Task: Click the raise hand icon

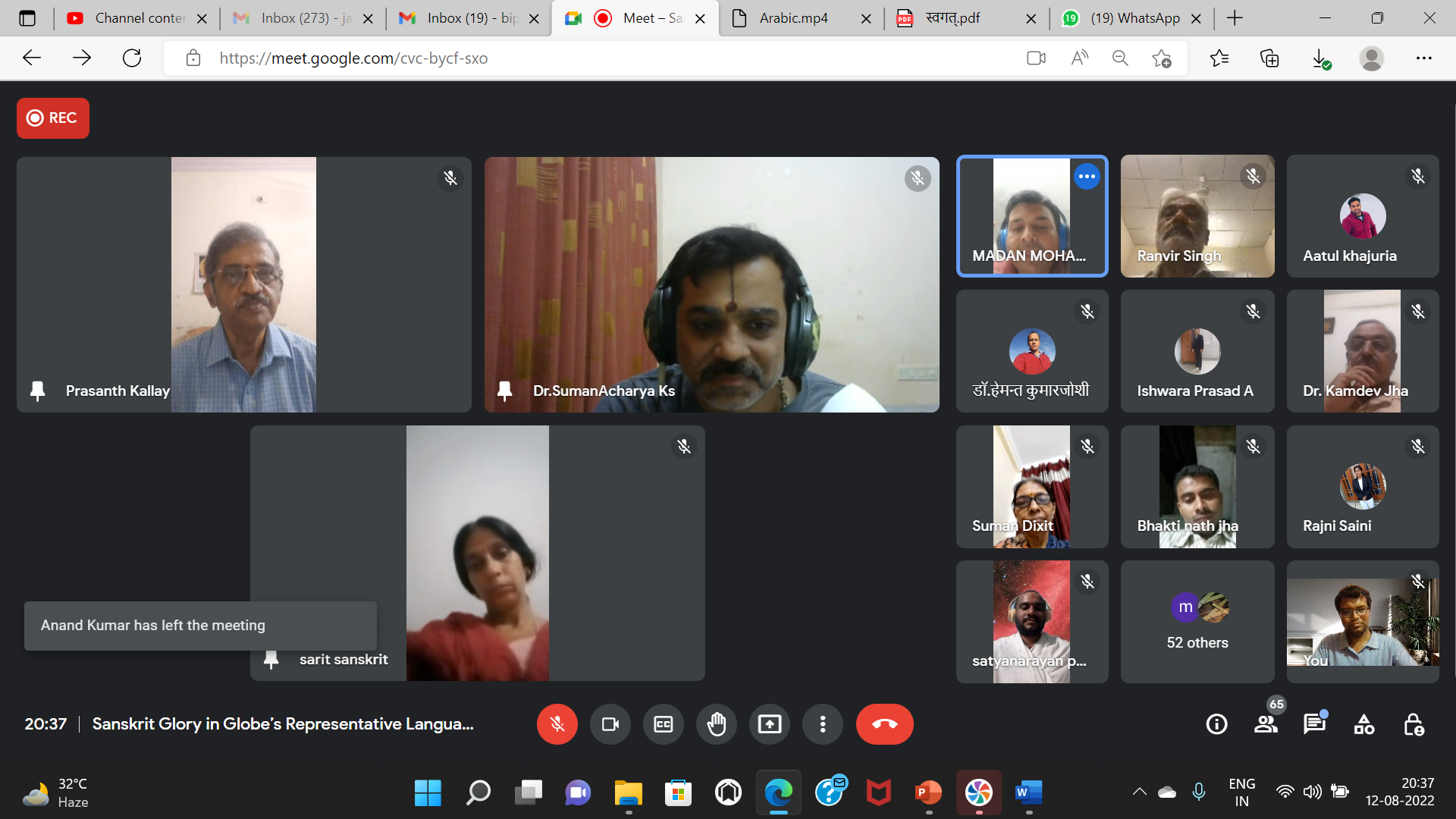Action: [716, 724]
